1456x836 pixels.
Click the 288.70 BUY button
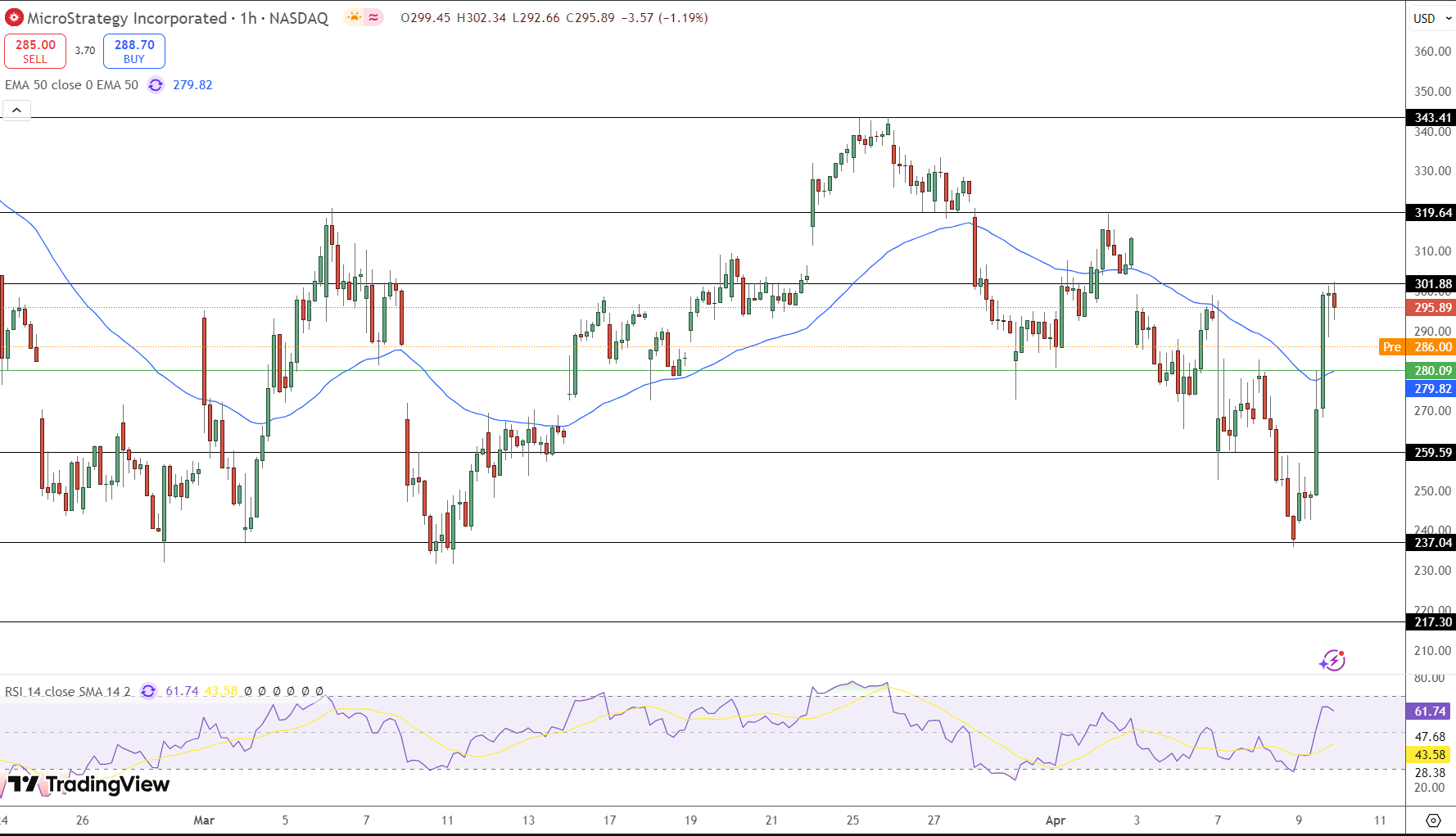coord(134,51)
